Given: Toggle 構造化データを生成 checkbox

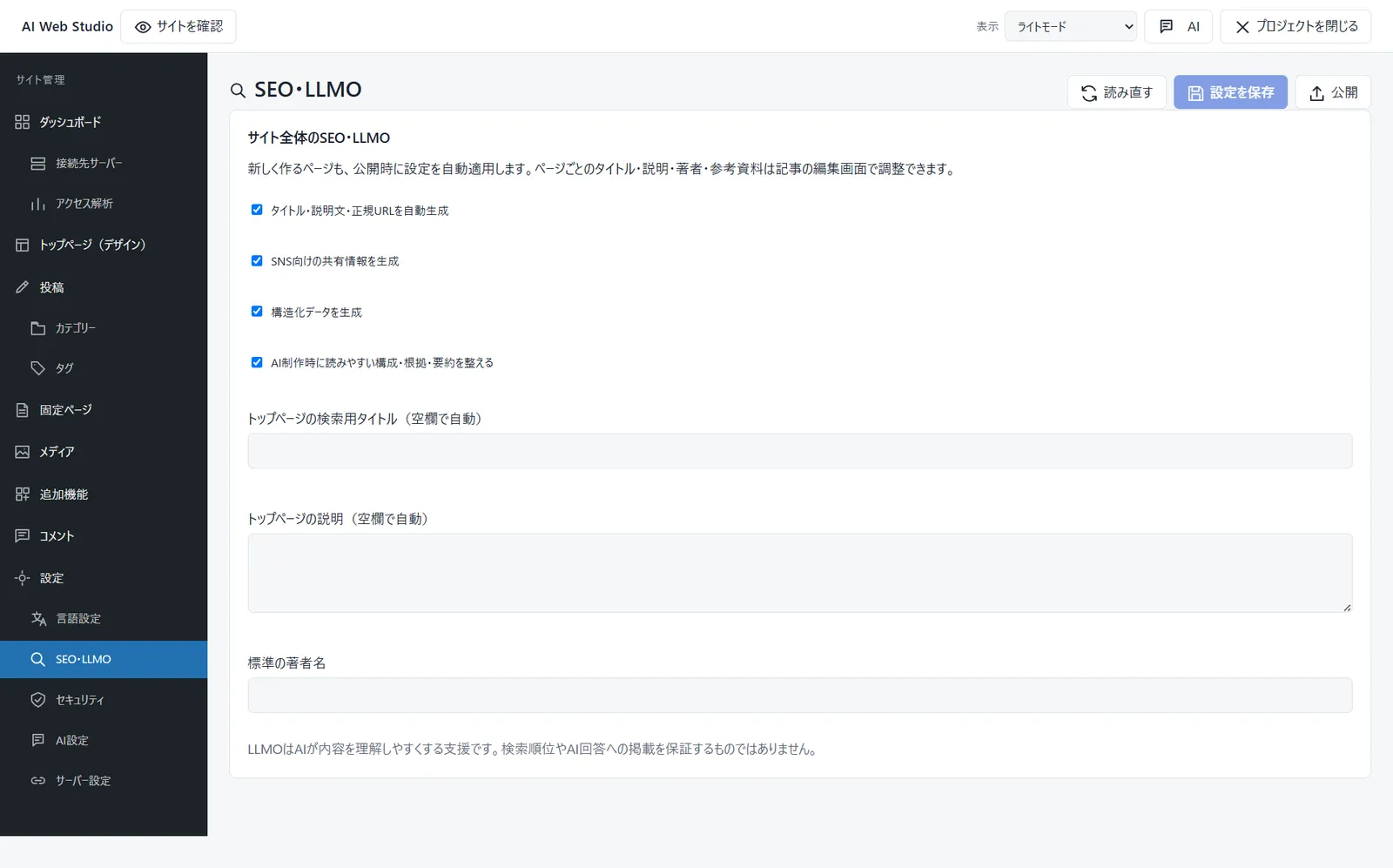Looking at the screenshot, I should click(257, 311).
